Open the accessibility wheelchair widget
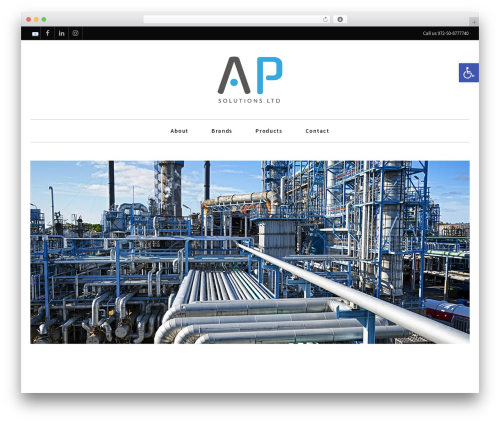Screen dimensions: 500x423 (469, 72)
